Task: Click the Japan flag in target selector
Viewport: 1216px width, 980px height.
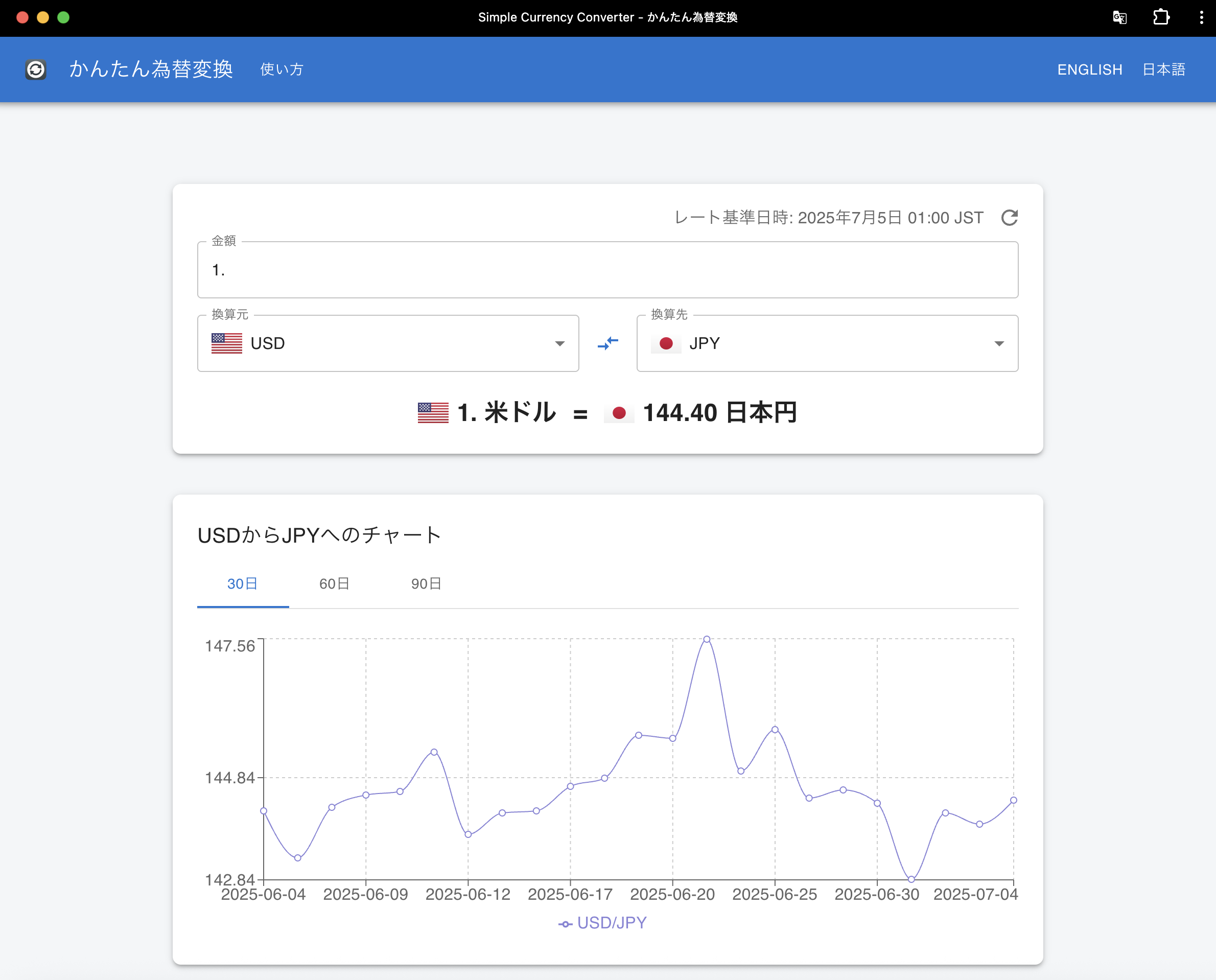Action: 666,343
